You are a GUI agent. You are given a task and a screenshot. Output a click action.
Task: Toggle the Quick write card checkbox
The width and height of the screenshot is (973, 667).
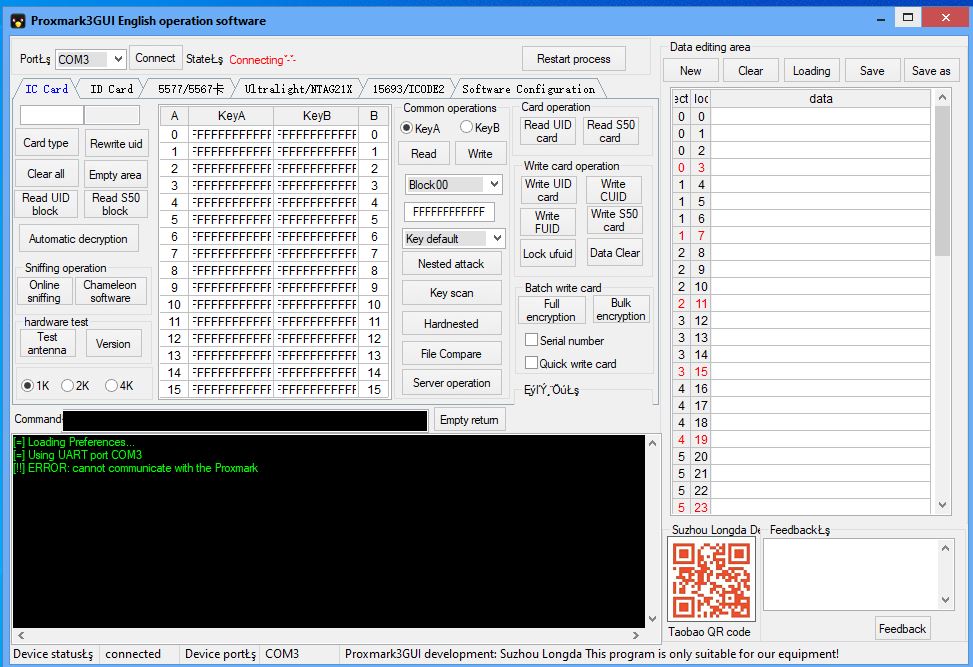[x=532, y=364]
